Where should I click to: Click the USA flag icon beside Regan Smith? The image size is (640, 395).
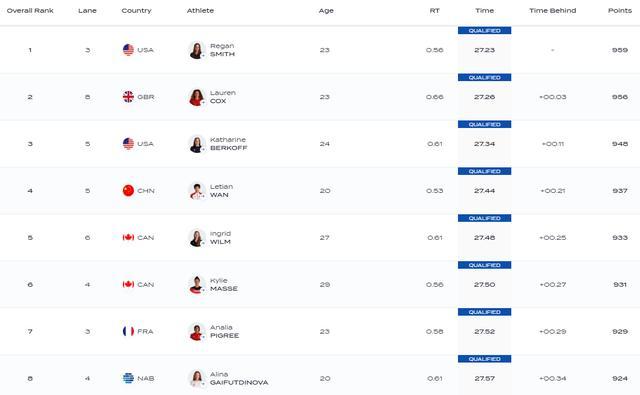tap(128, 50)
